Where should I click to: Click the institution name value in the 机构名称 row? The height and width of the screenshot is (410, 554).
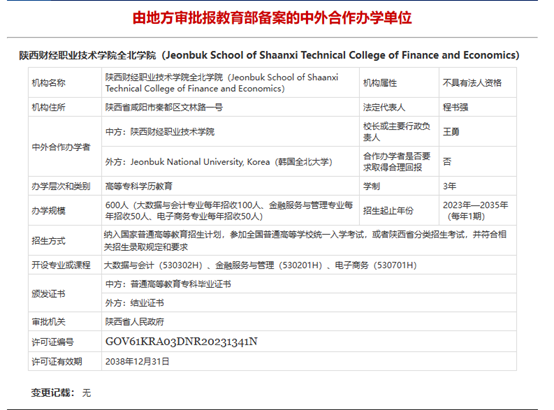click(x=222, y=83)
